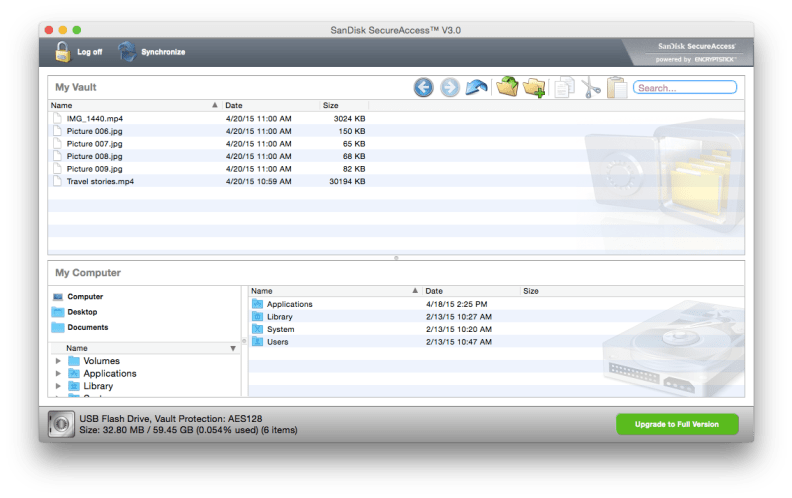
Task: Click Applications folder icon in file list
Action: (258, 304)
